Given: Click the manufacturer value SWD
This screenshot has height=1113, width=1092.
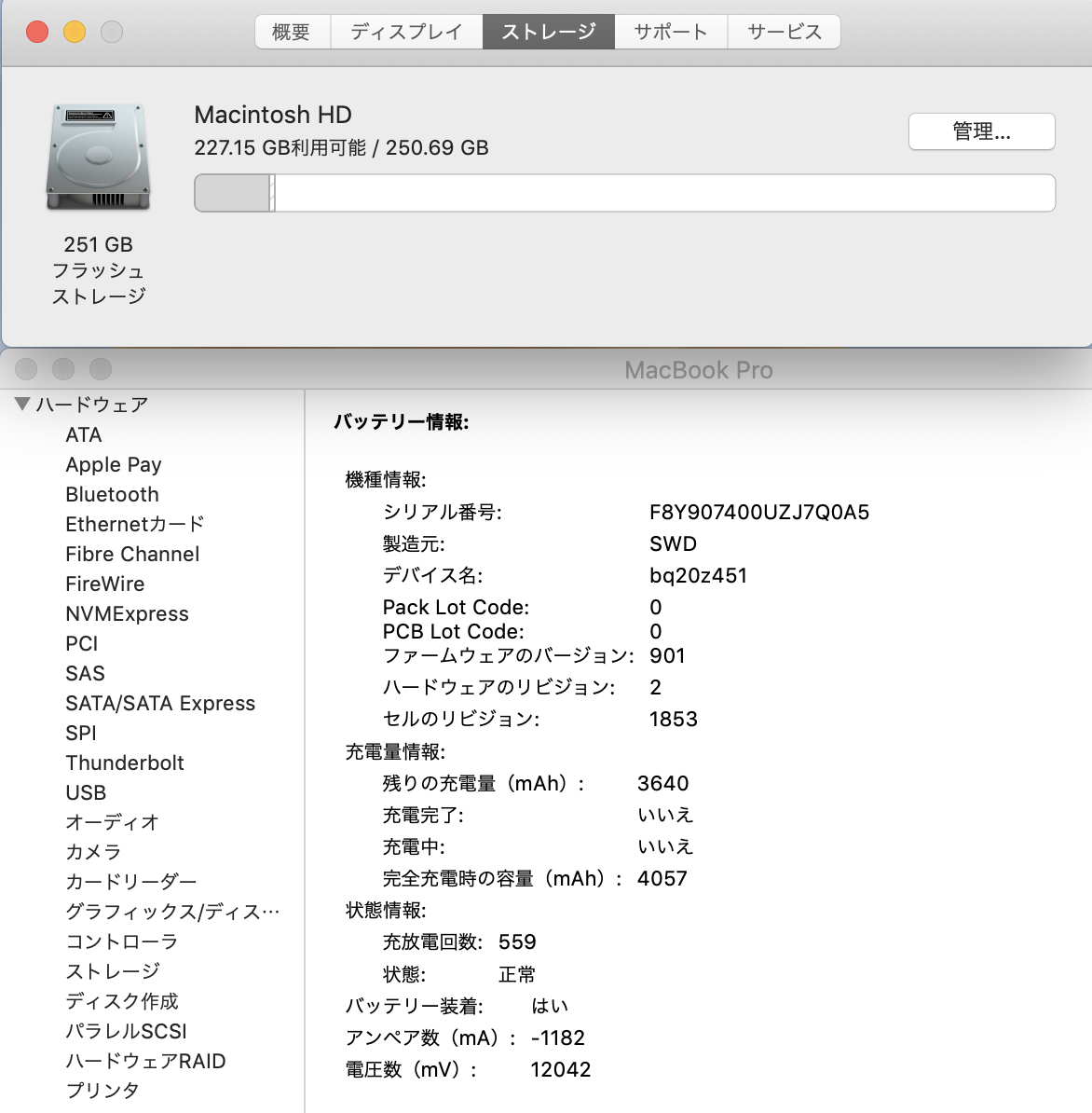Looking at the screenshot, I should (673, 543).
